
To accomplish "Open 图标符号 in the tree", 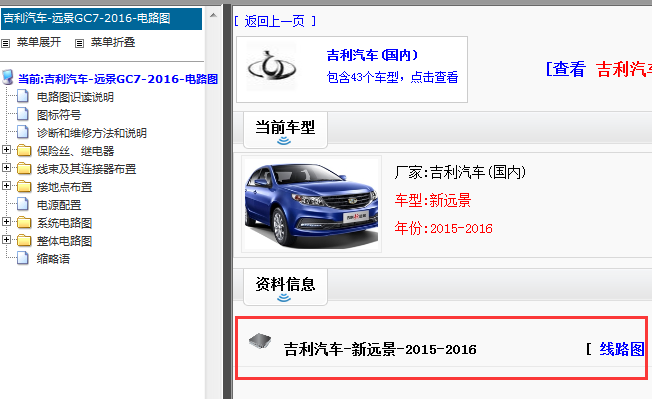I will click(x=59, y=115).
